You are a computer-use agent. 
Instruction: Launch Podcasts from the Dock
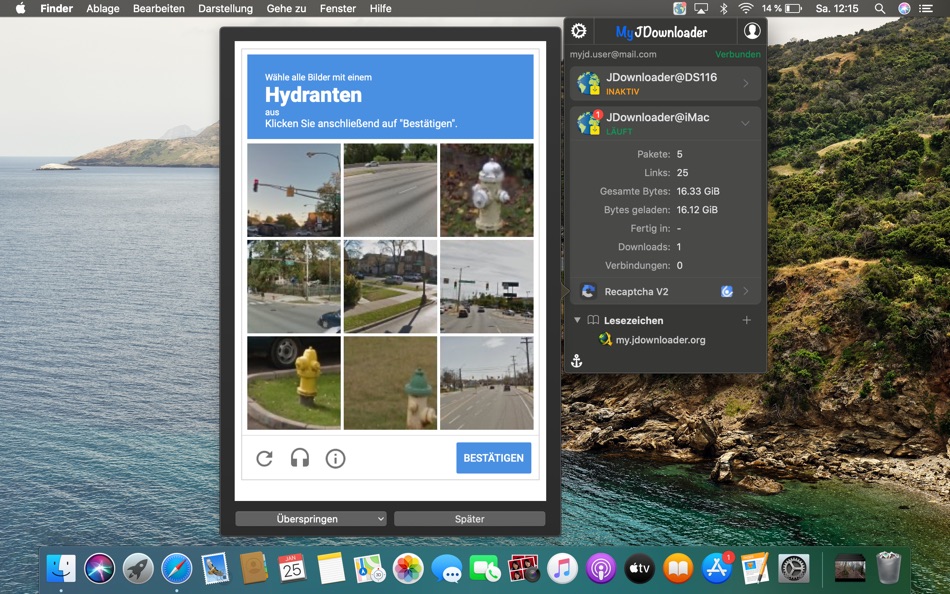click(x=600, y=569)
